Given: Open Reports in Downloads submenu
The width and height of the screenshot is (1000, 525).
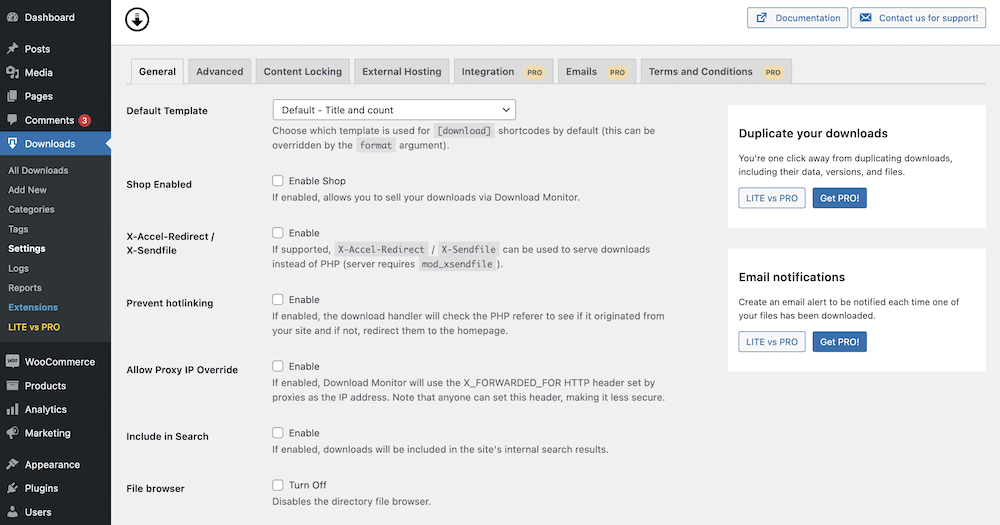Looking at the screenshot, I should click(x=25, y=288).
